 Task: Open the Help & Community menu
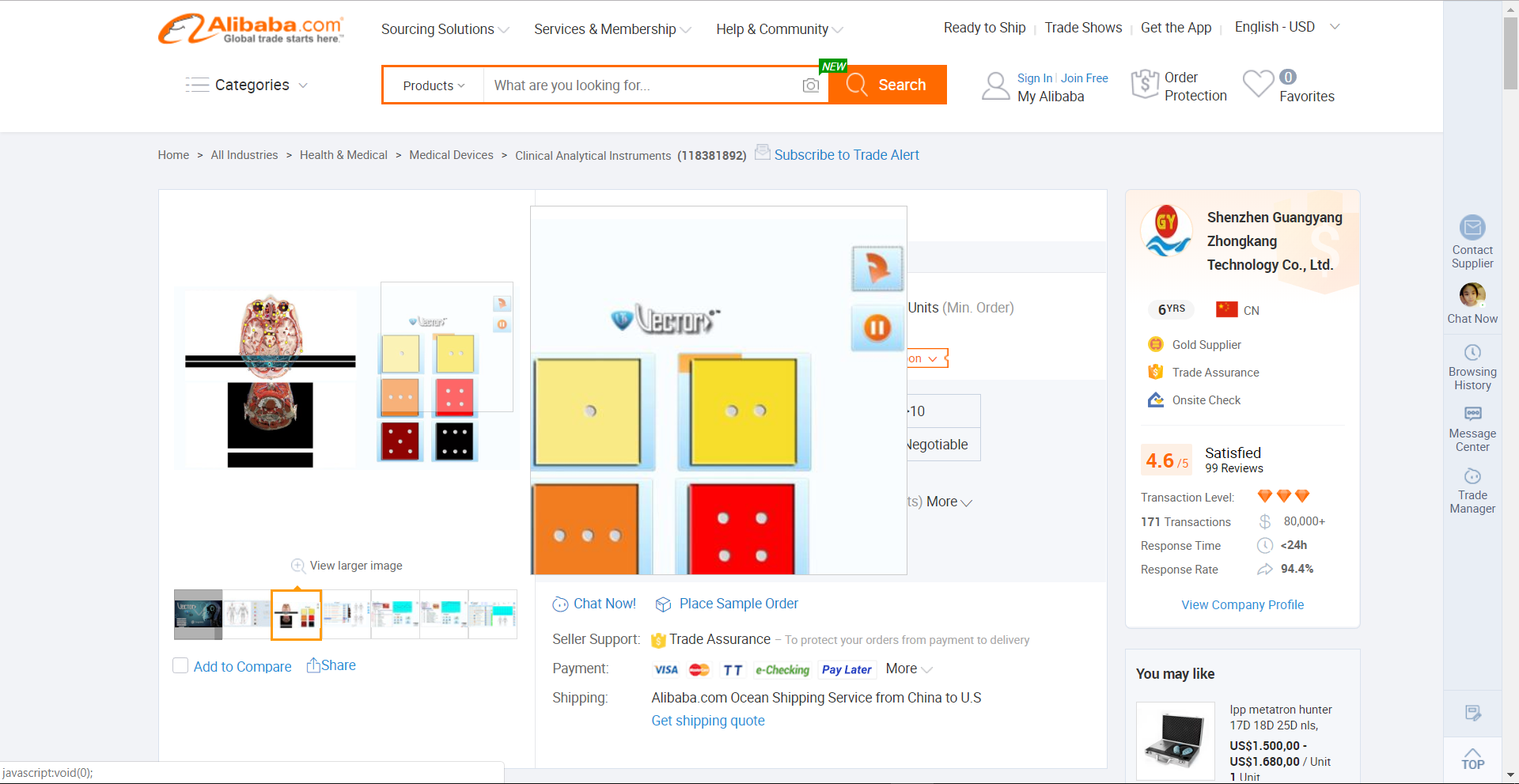779,29
